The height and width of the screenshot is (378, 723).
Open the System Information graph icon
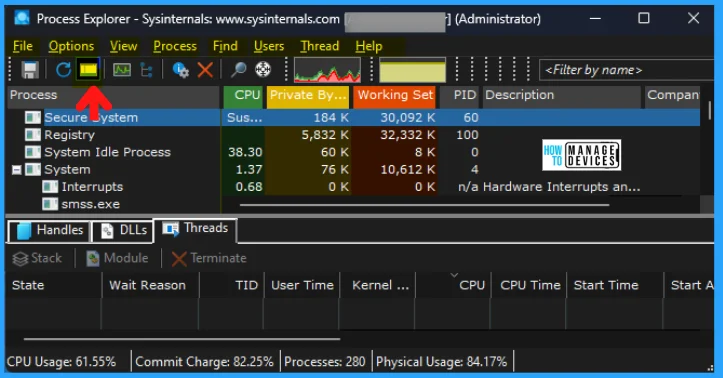(x=122, y=70)
